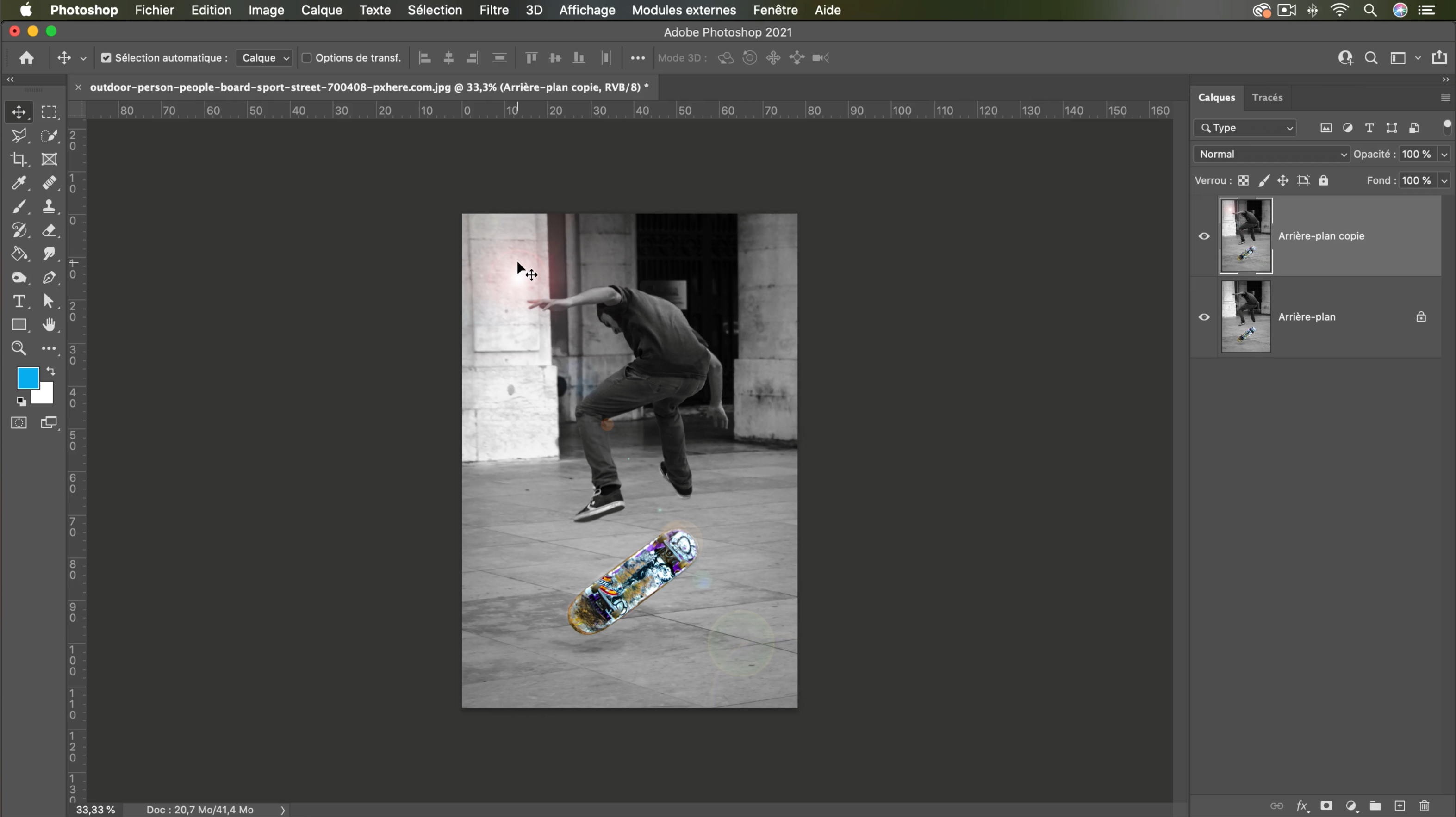Click the delete layer trash icon

(1425, 806)
